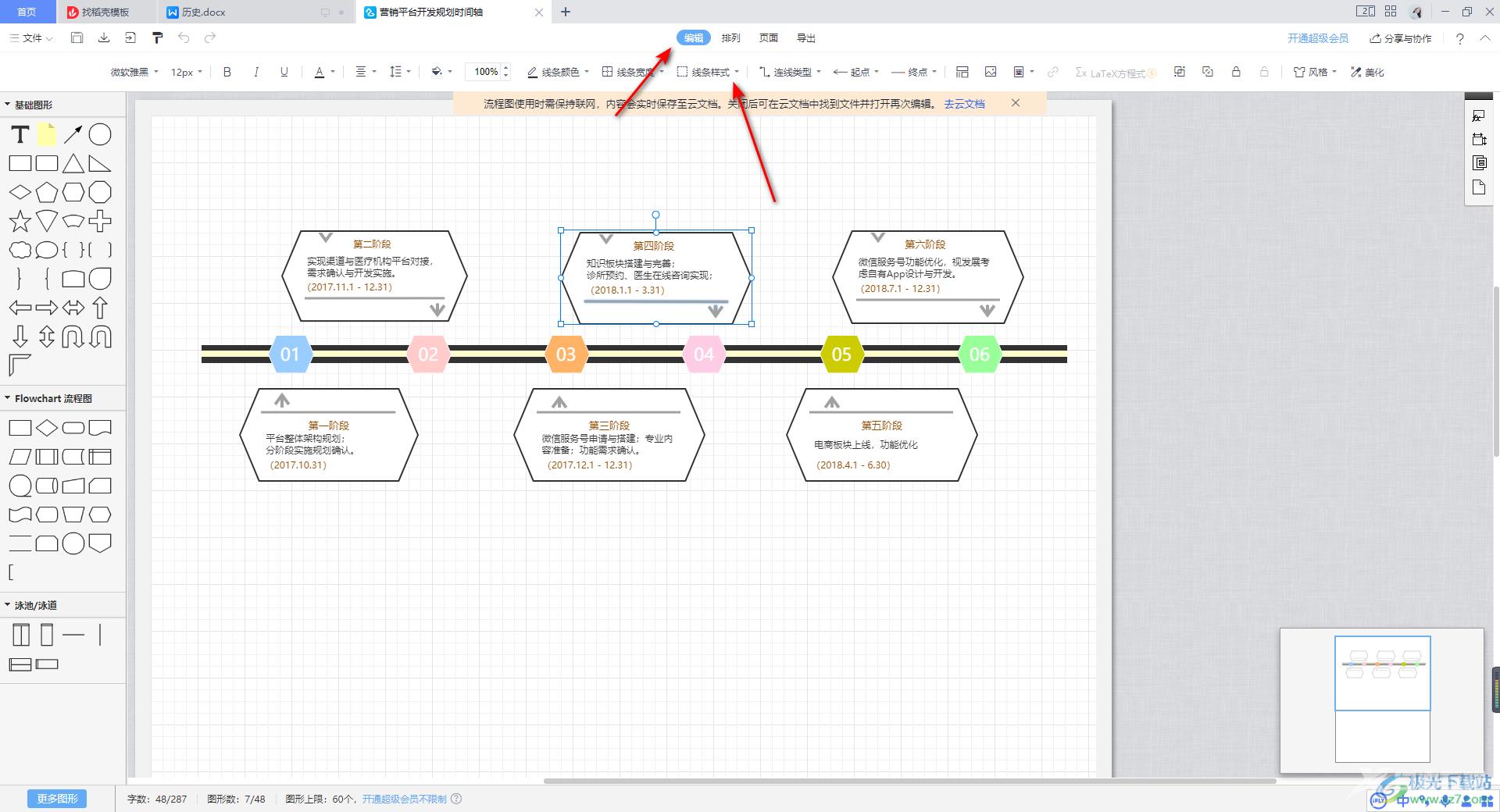This screenshot has width=1500, height=812.
Task: Click the download icon
Action: coord(104,37)
